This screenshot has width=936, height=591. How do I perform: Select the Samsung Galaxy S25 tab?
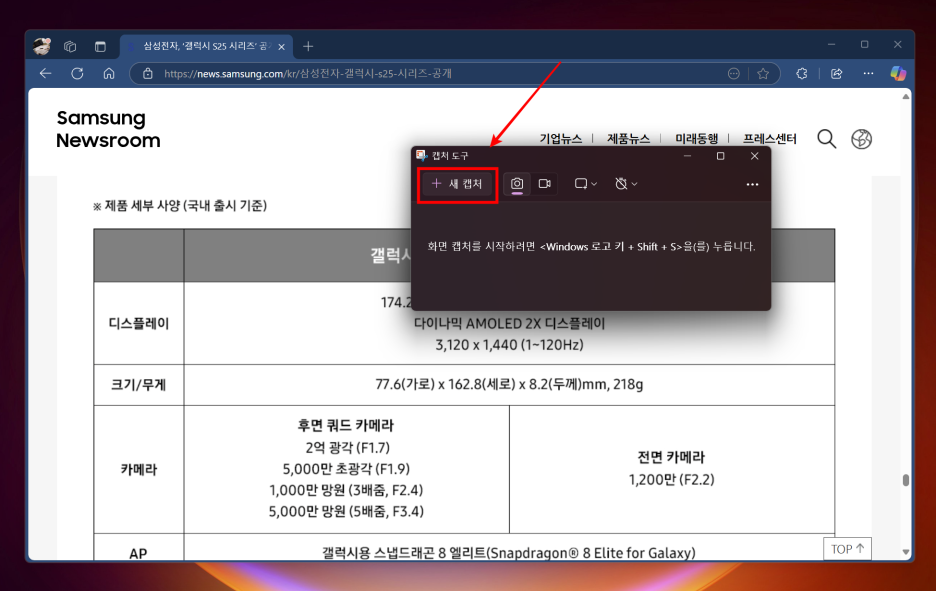tap(206, 46)
